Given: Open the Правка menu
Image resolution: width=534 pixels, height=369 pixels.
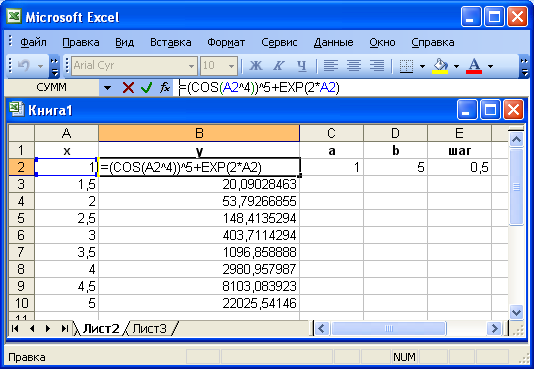Looking at the screenshot, I should (x=81, y=43).
